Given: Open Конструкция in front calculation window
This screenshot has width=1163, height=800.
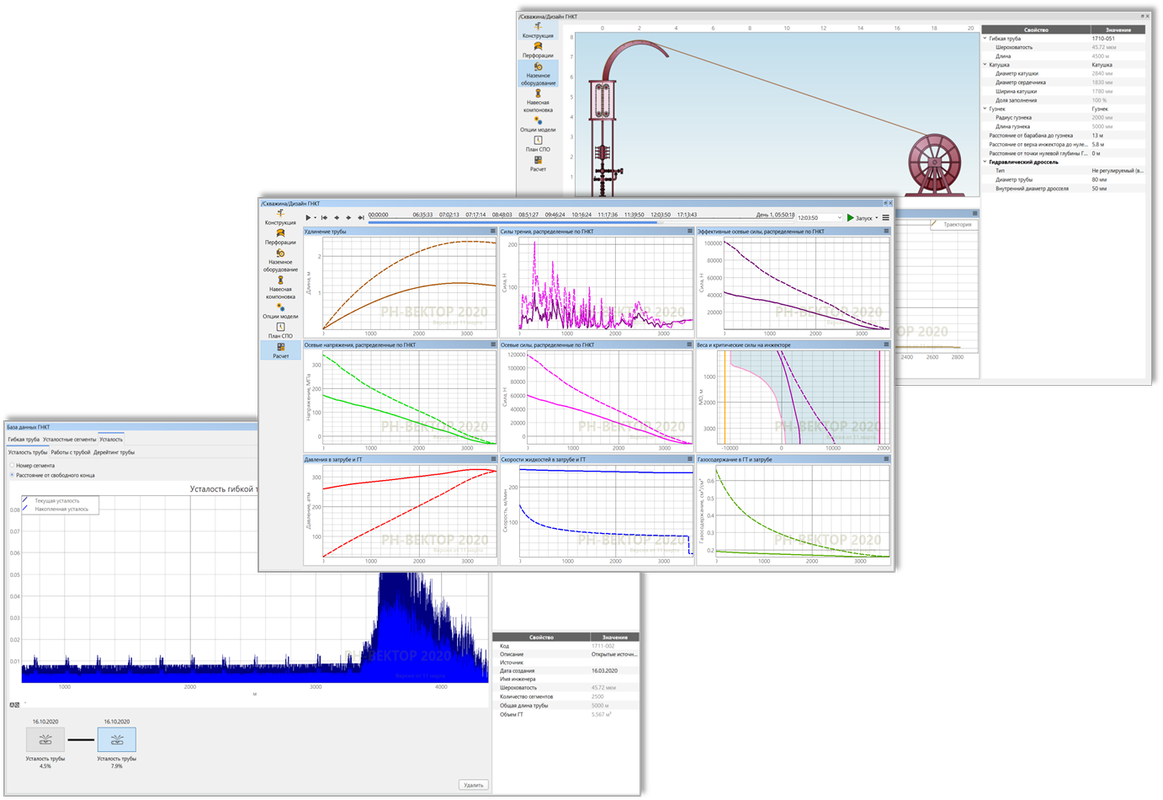Looking at the screenshot, I should tap(280, 217).
